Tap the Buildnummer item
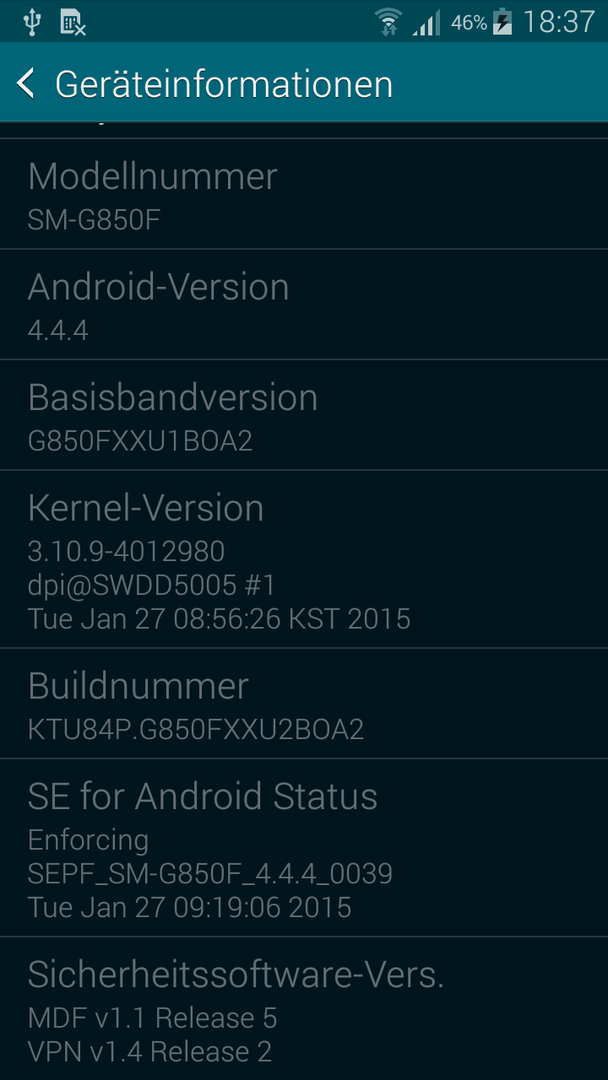Image resolution: width=608 pixels, height=1080 pixels. pyautogui.click(x=304, y=703)
